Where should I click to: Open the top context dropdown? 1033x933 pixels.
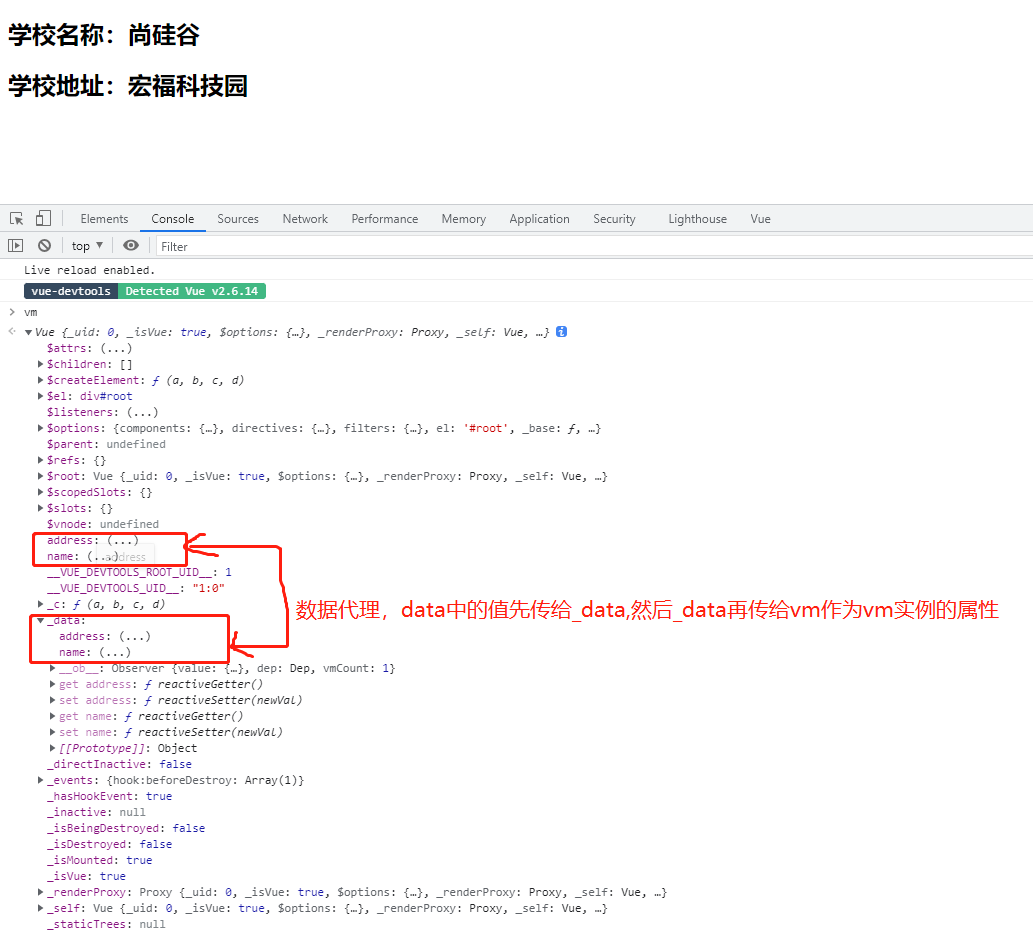[x=87, y=246]
